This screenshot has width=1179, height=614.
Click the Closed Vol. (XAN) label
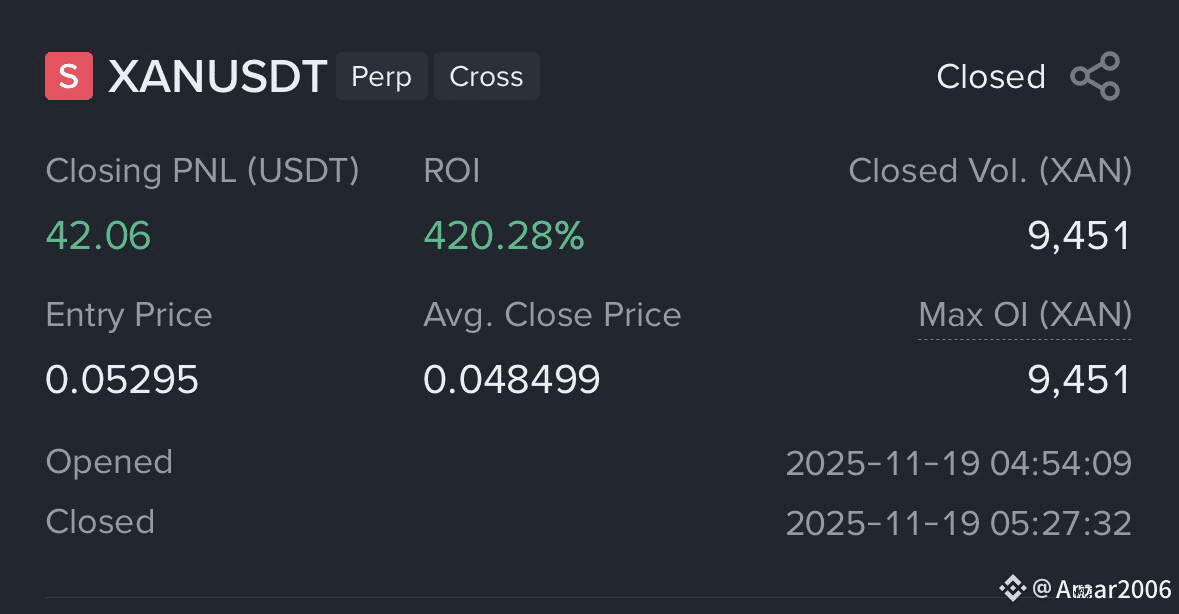(990, 171)
